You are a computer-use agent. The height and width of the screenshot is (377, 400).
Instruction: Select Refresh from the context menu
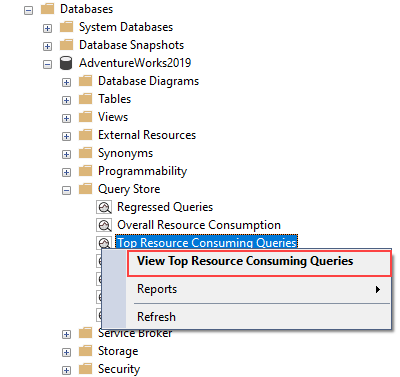tap(259, 317)
